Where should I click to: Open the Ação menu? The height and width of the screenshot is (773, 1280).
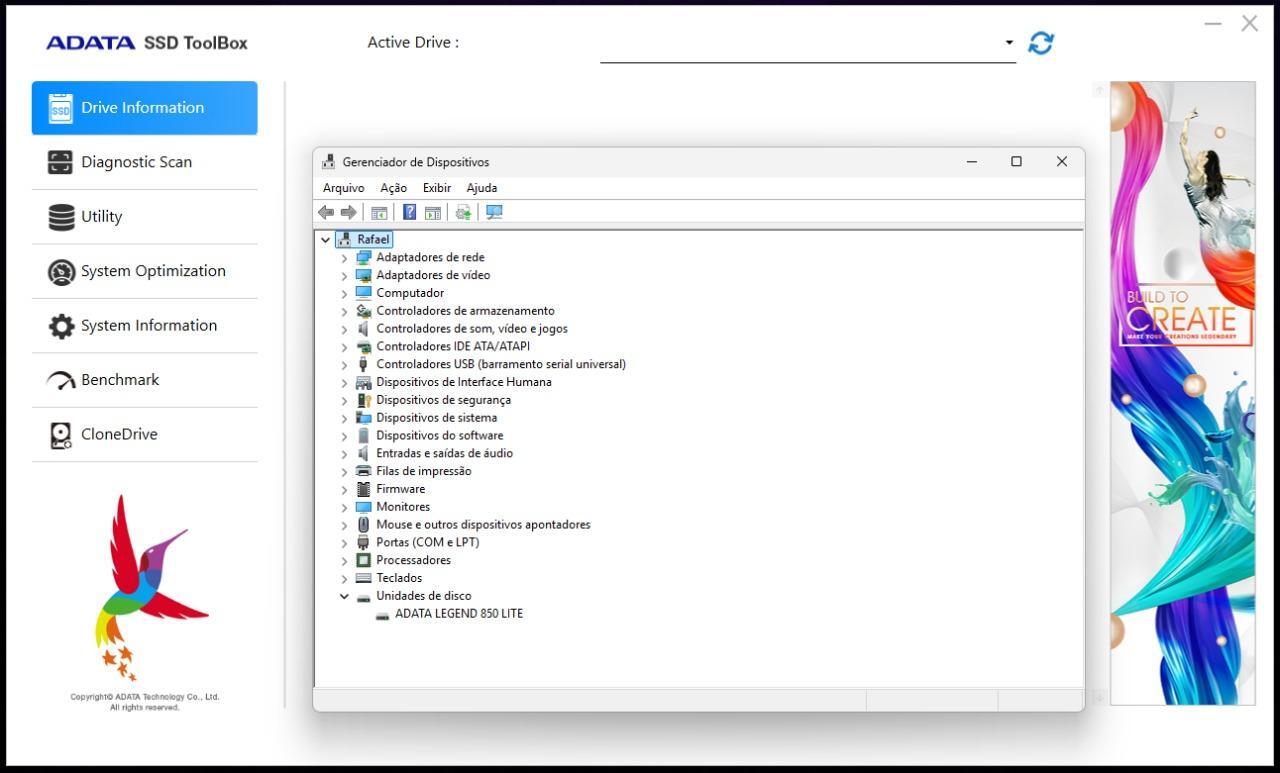(393, 188)
